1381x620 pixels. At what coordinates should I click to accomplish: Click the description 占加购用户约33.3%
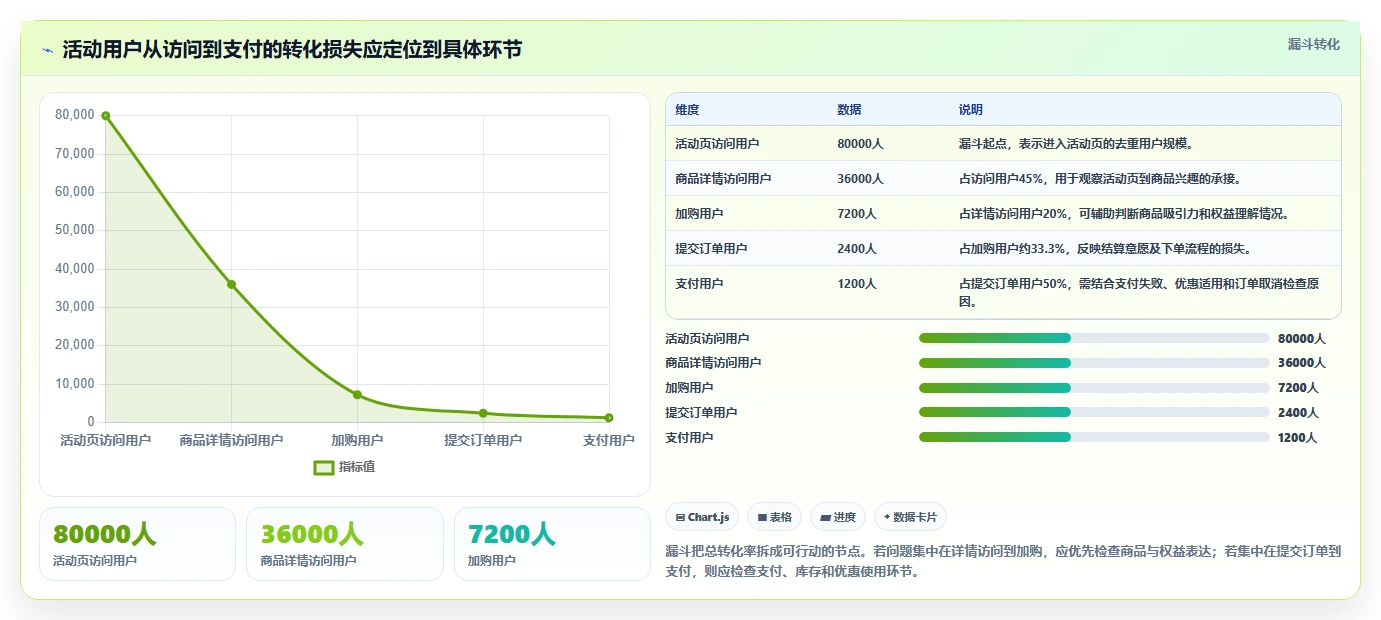[1105, 249]
